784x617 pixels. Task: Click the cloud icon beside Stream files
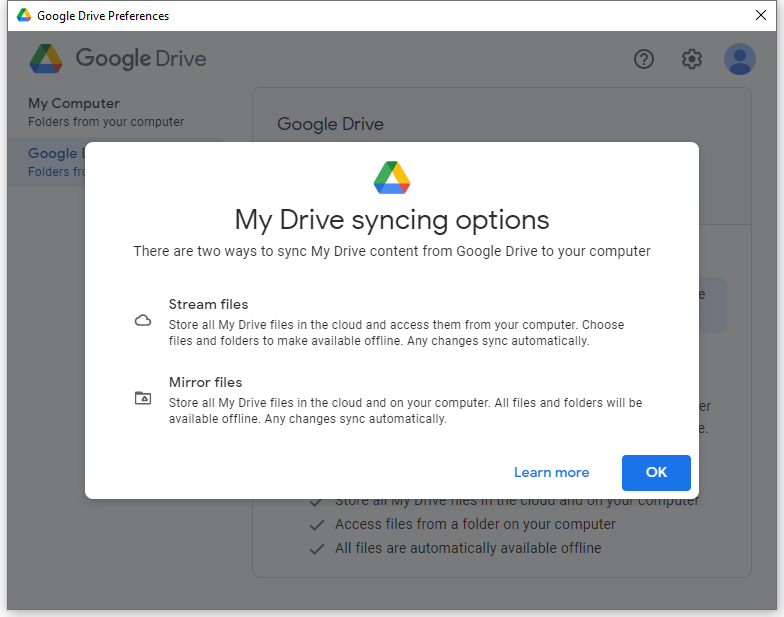(x=143, y=321)
